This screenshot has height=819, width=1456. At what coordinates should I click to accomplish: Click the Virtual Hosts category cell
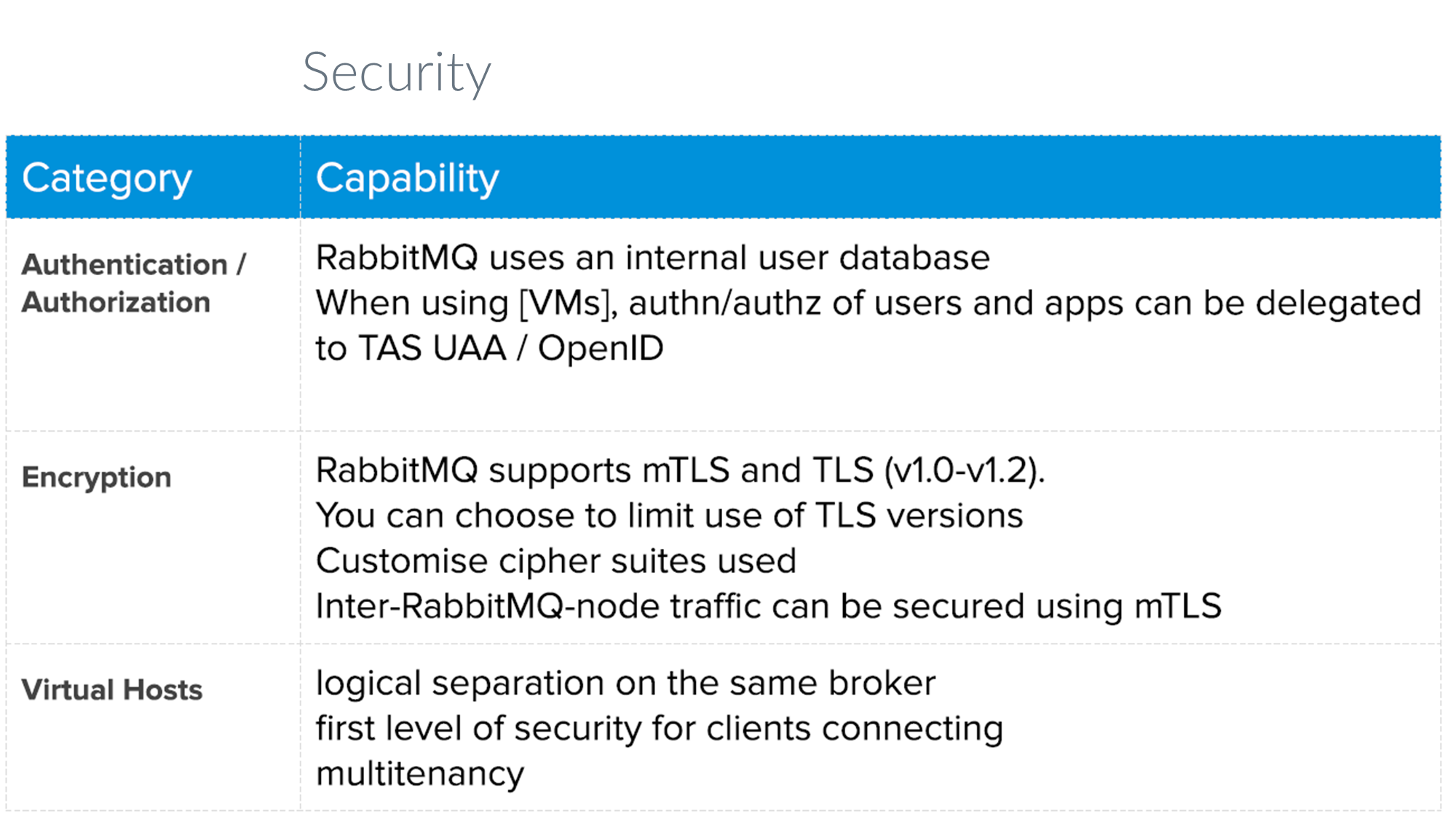click(112, 690)
